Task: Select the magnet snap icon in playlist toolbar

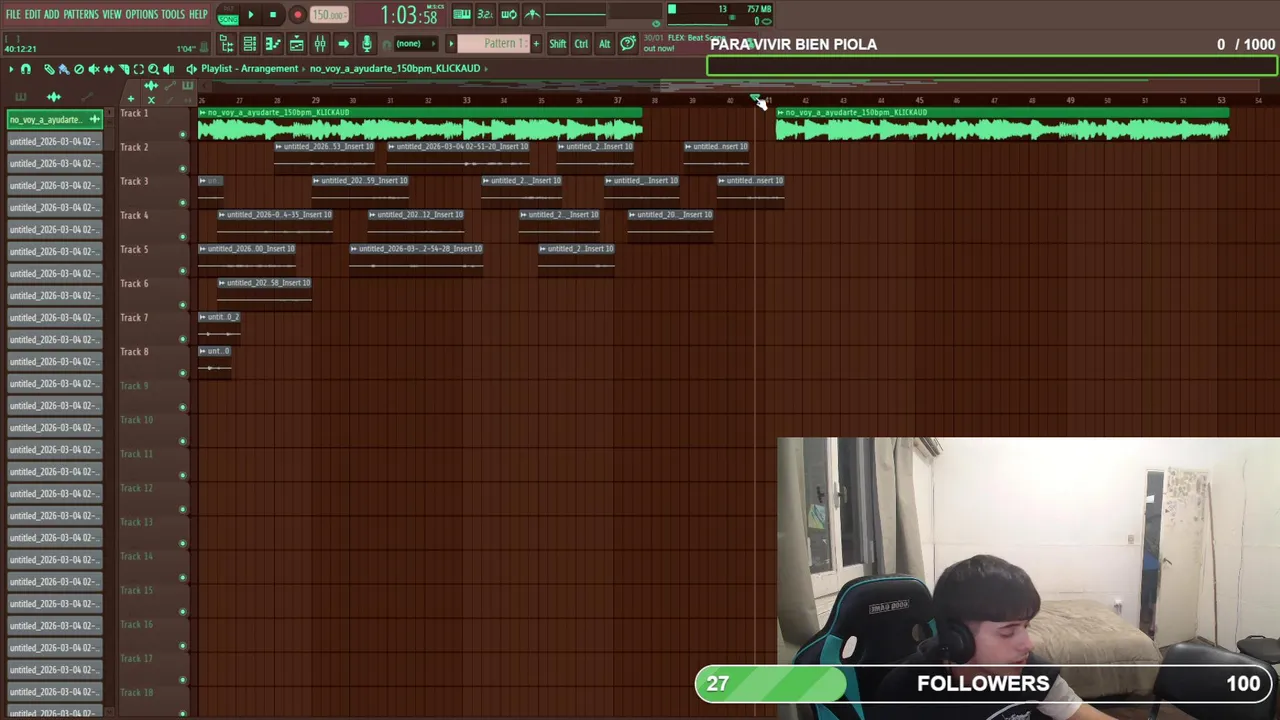Action: [x=26, y=69]
